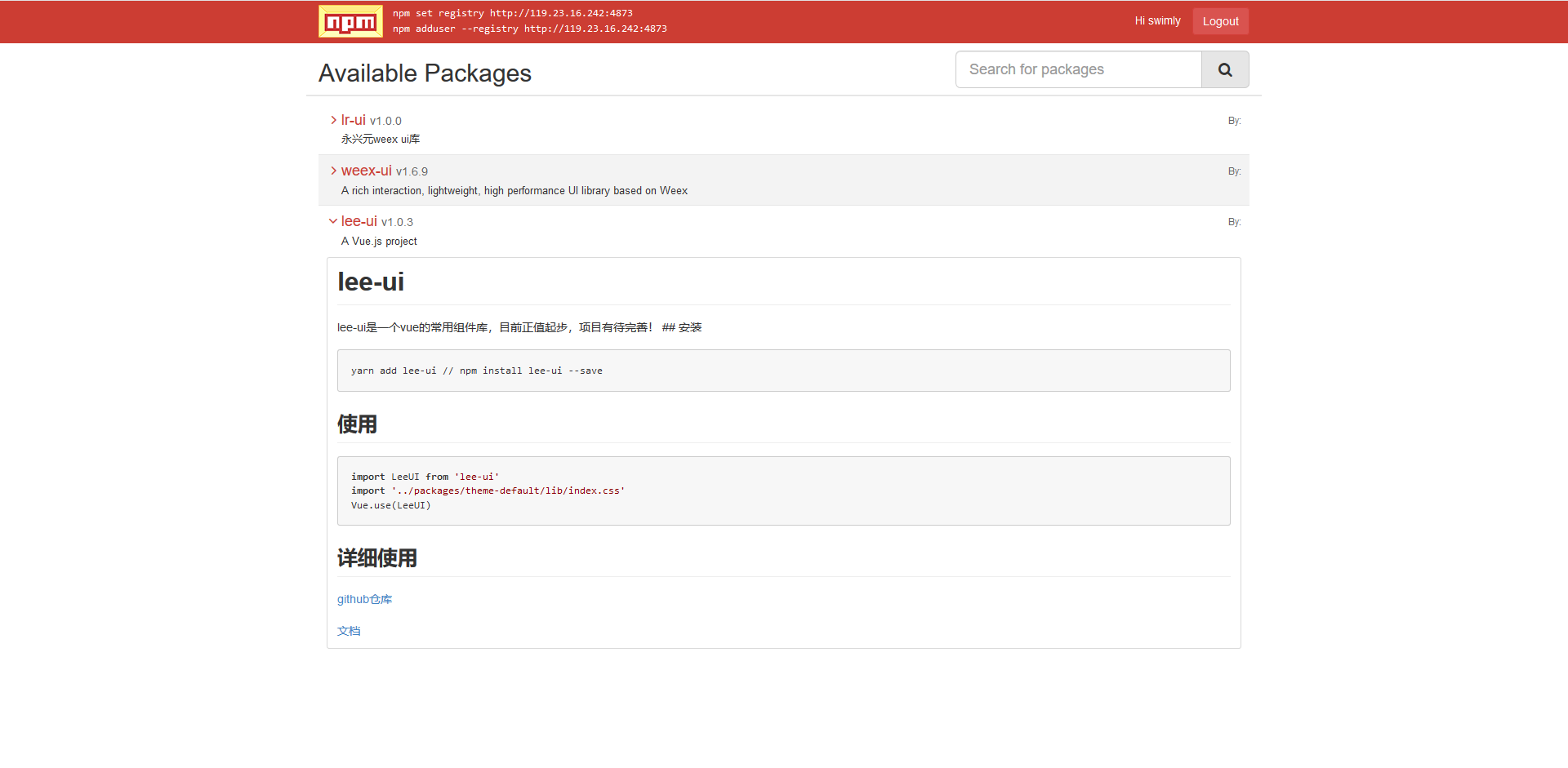The width and height of the screenshot is (1568, 768).
Task: Click the npm logo
Action: click(350, 21)
